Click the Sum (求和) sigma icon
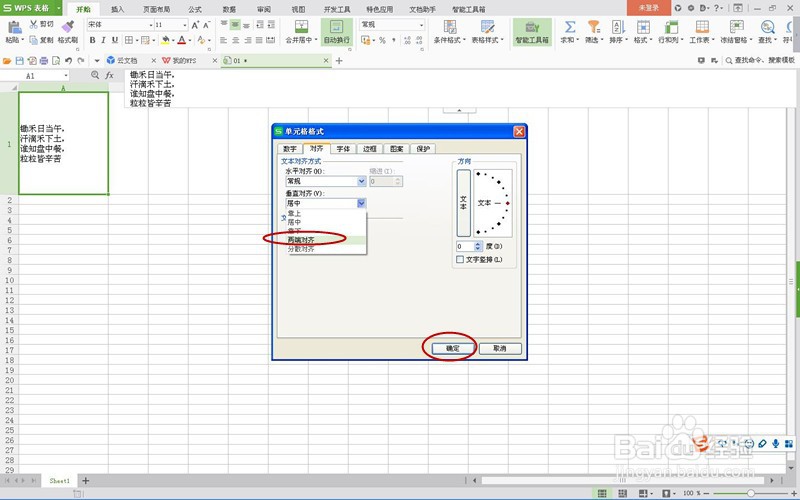The height and width of the screenshot is (500, 800). click(570, 27)
